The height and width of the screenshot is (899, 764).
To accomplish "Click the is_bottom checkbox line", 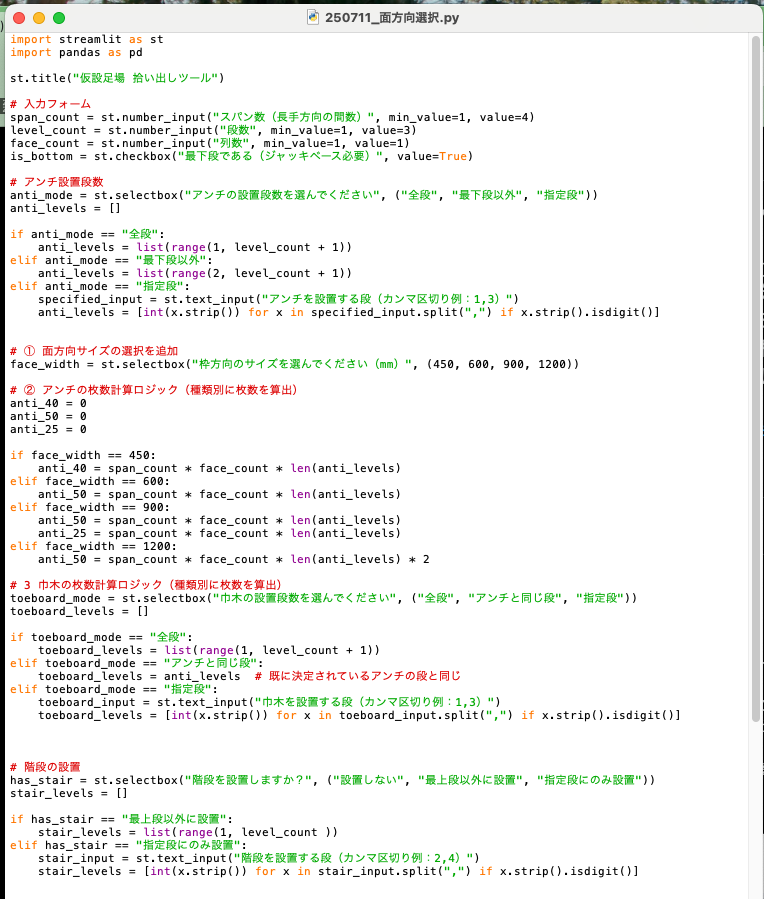I will click(x=241, y=157).
